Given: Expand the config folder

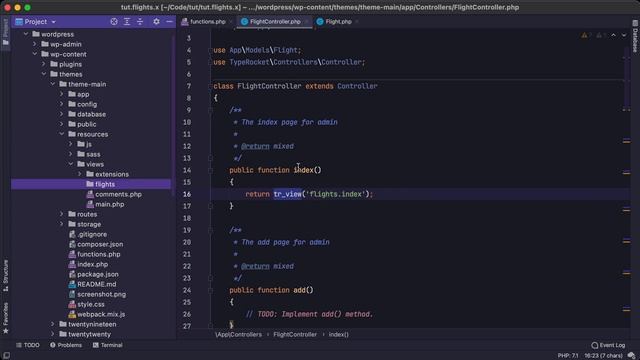Looking at the screenshot, I should coord(62,104).
